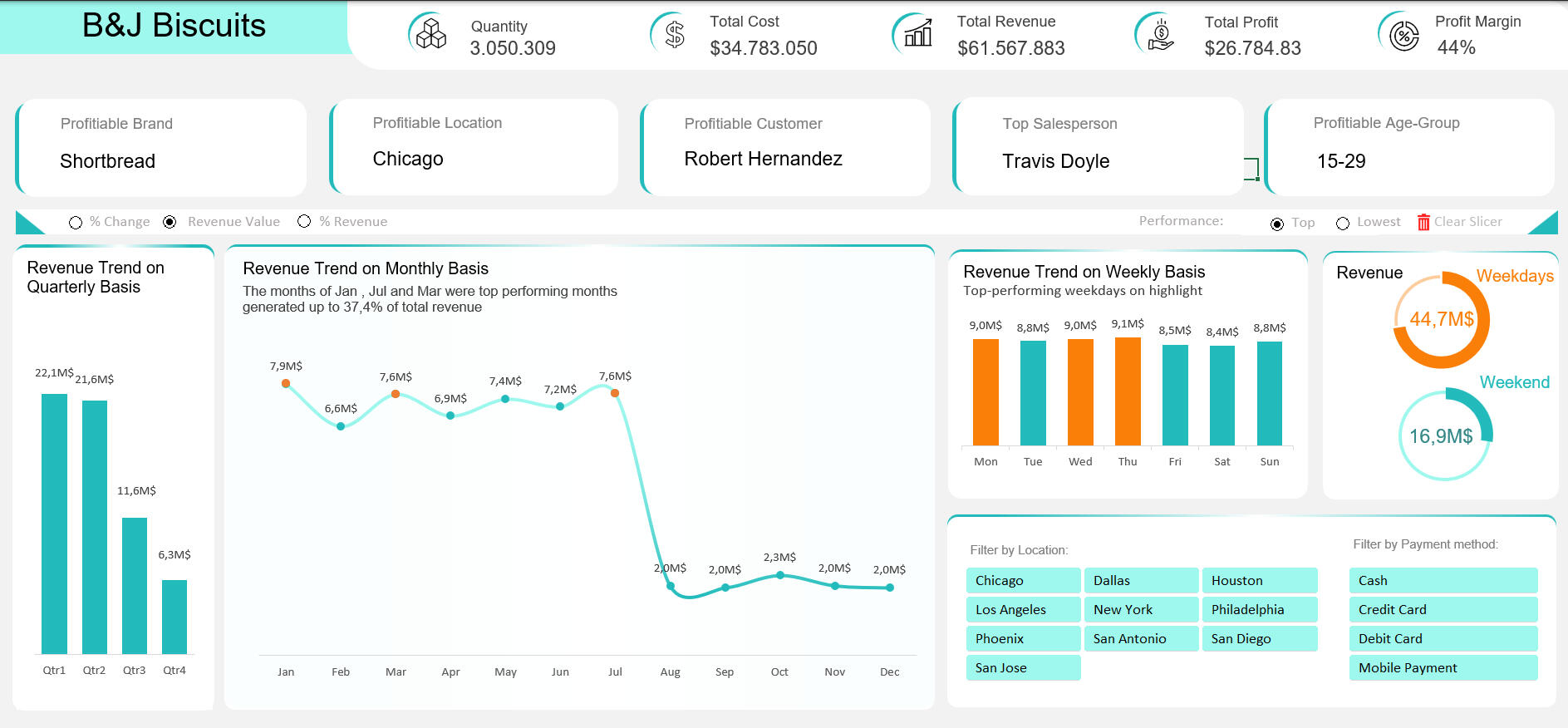
Task: Click the Total Cost dollar icon
Action: pyautogui.click(x=674, y=35)
